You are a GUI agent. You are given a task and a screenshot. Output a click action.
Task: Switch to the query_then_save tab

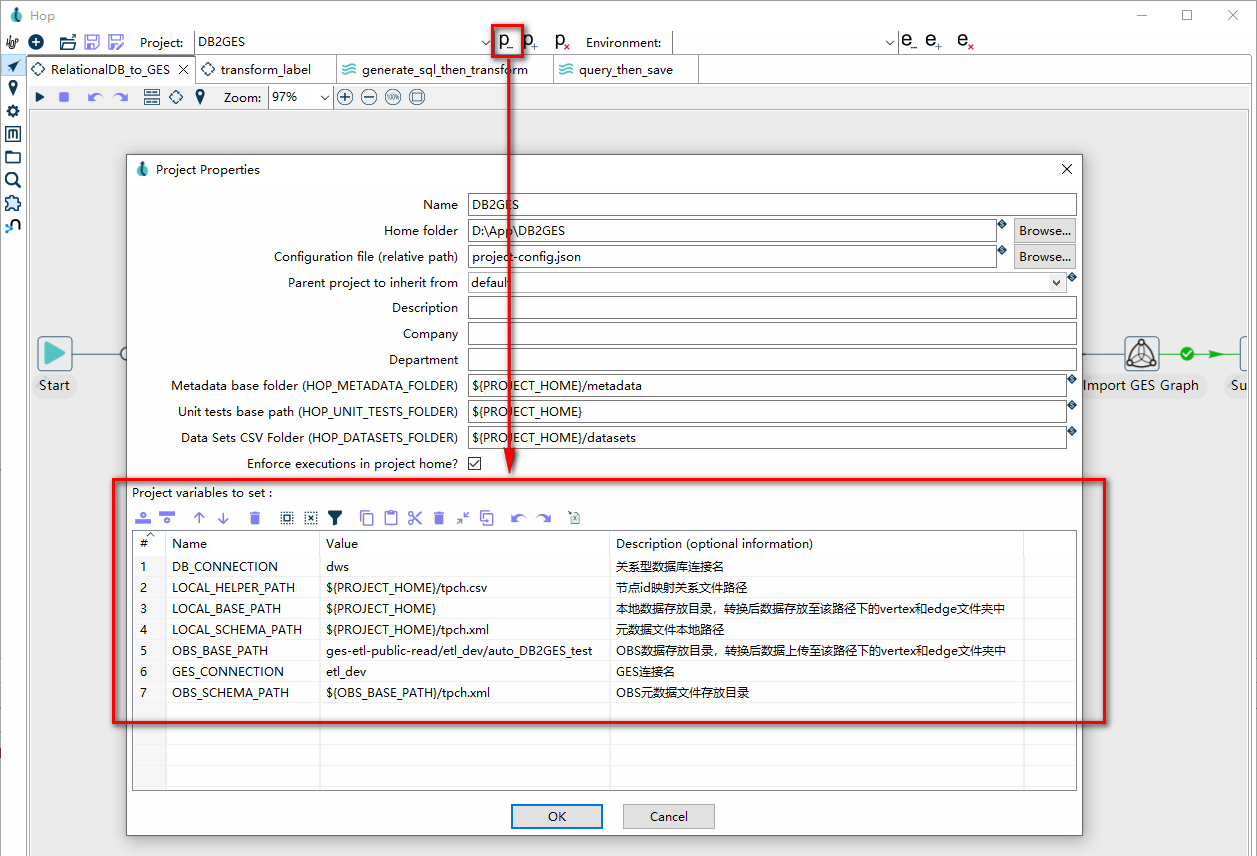coord(625,70)
